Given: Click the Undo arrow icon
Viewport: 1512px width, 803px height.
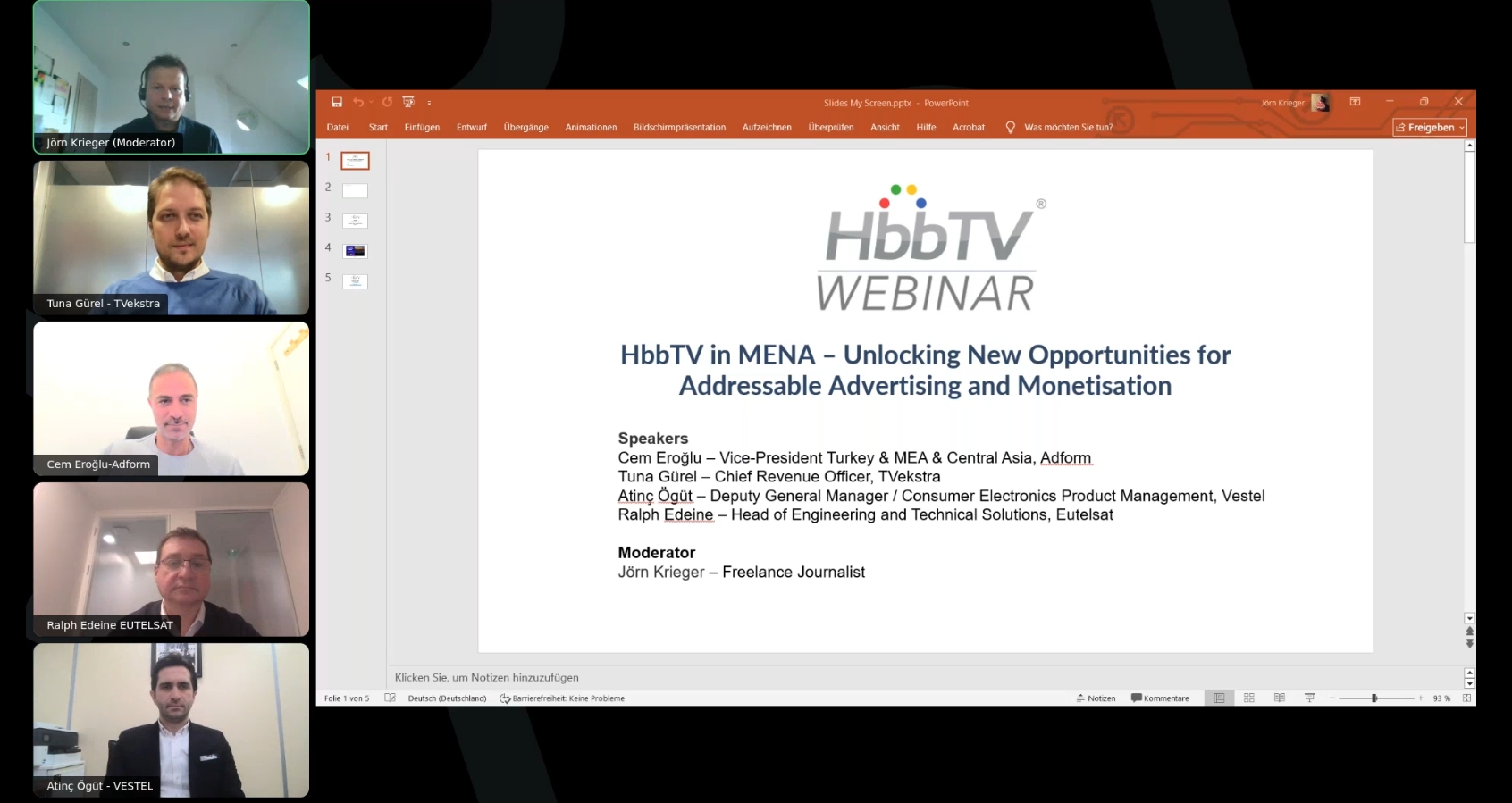Looking at the screenshot, I should tap(358, 103).
